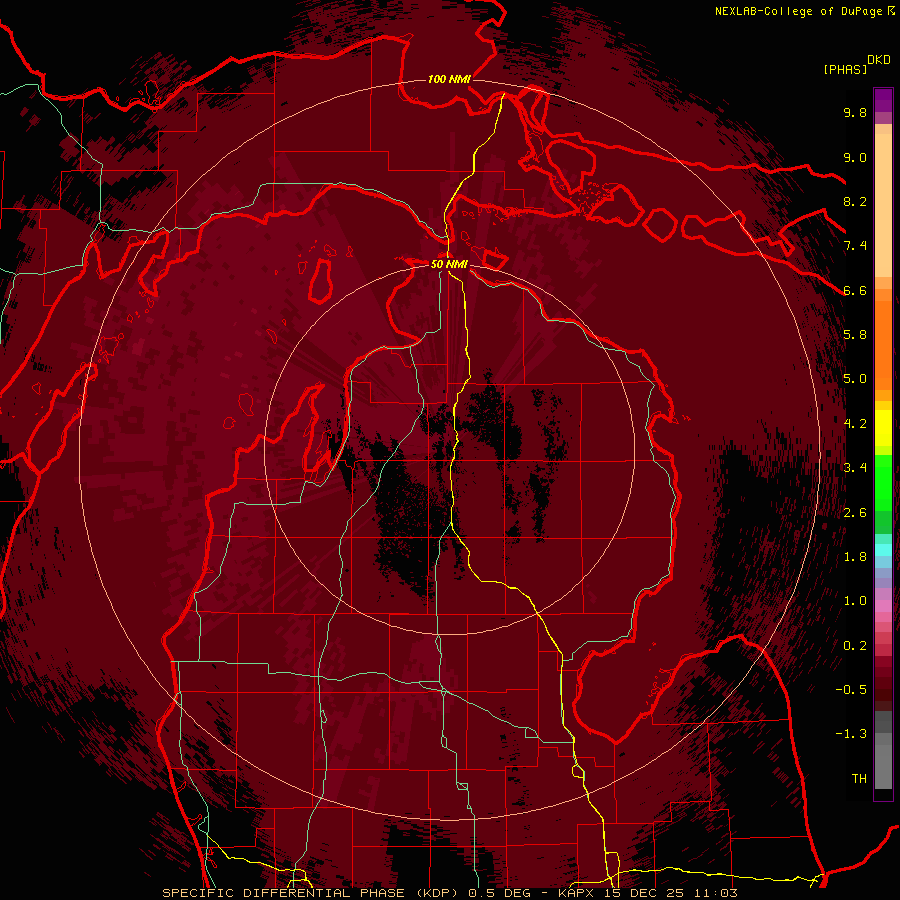This screenshot has height=900, width=900.
Task: Click the cyan color band in legend
Action: pos(883,550)
